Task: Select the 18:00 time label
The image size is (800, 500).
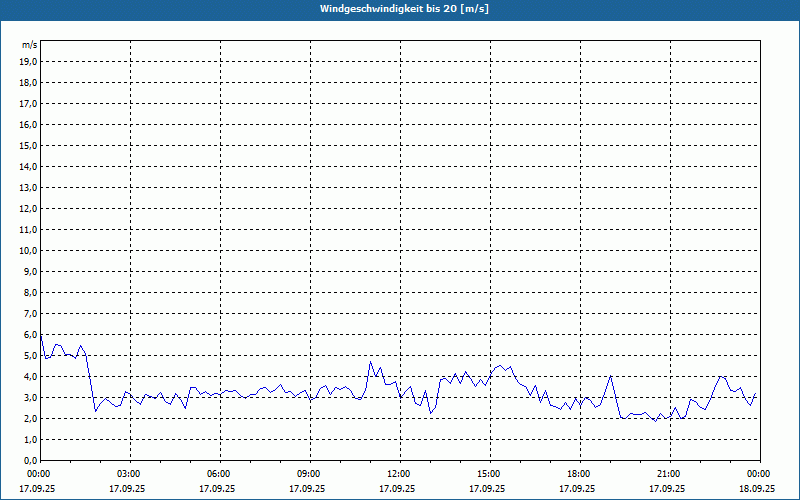Action: [x=579, y=474]
